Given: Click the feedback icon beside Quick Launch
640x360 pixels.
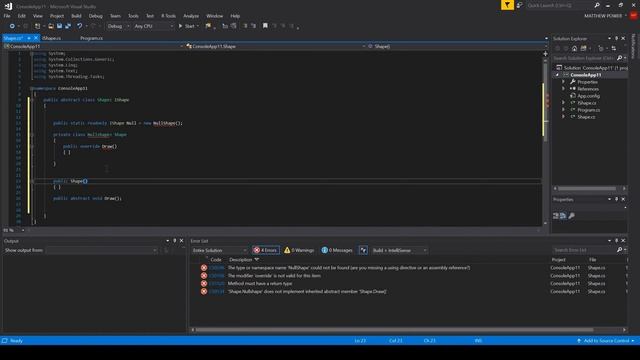Looking at the screenshot, I should point(519,5).
